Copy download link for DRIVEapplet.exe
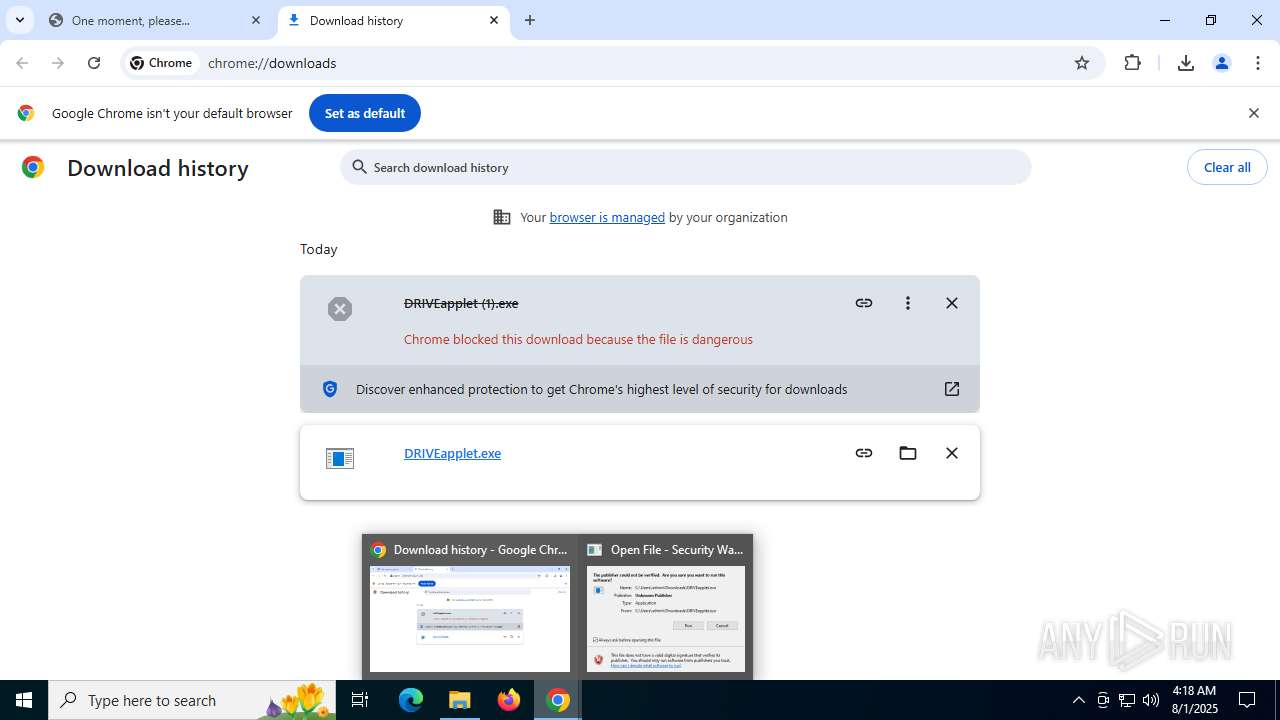The width and height of the screenshot is (1280, 720). click(x=864, y=453)
